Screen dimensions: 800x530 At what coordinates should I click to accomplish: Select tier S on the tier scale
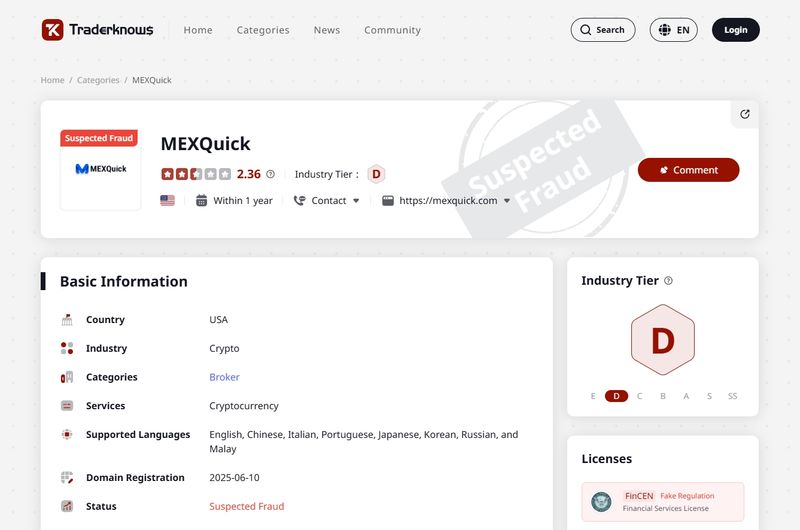pos(709,396)
